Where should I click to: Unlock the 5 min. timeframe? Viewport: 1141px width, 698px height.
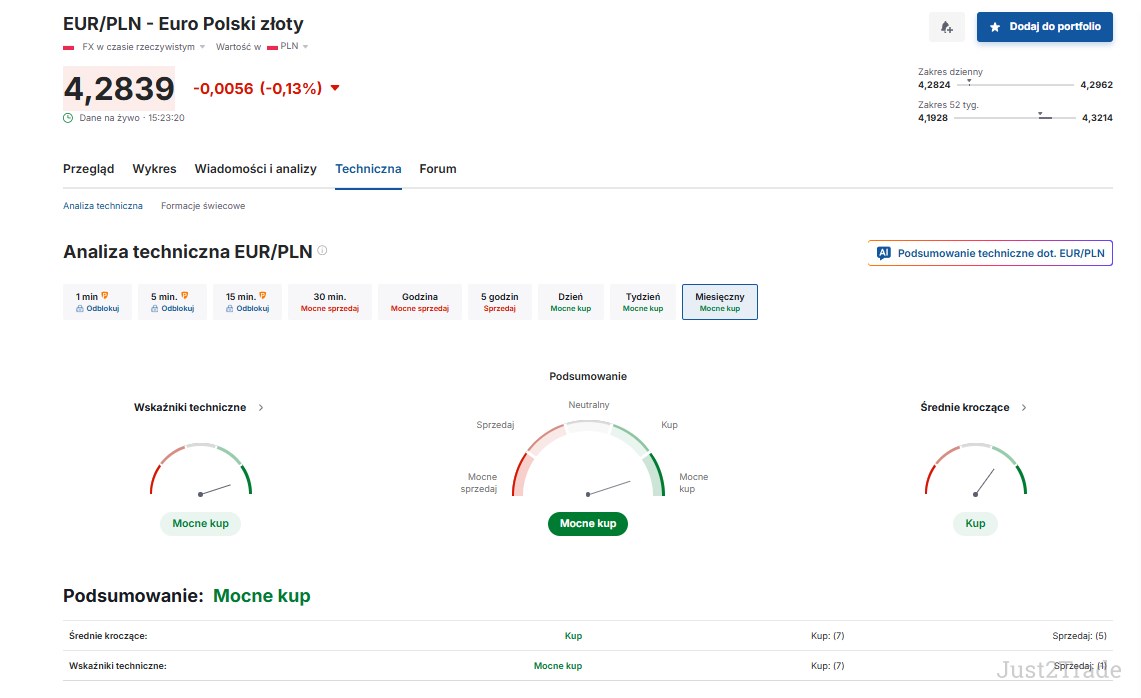(x=172, y=302)
